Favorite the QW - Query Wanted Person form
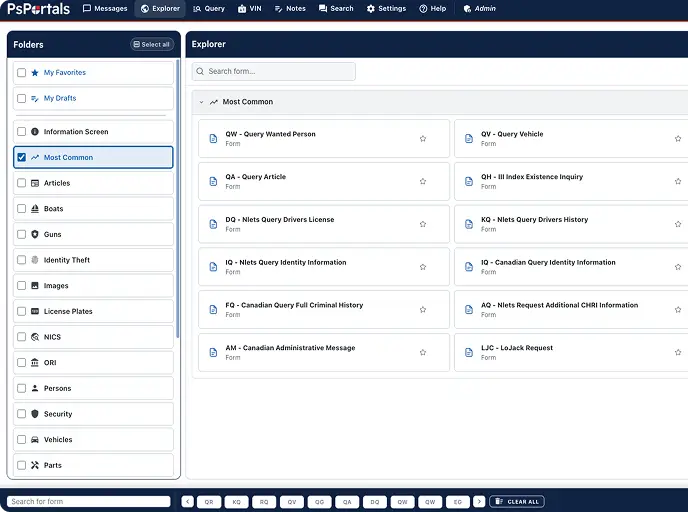Image resolution: width=688 pixels, height=512 pixels. (423, 139)
